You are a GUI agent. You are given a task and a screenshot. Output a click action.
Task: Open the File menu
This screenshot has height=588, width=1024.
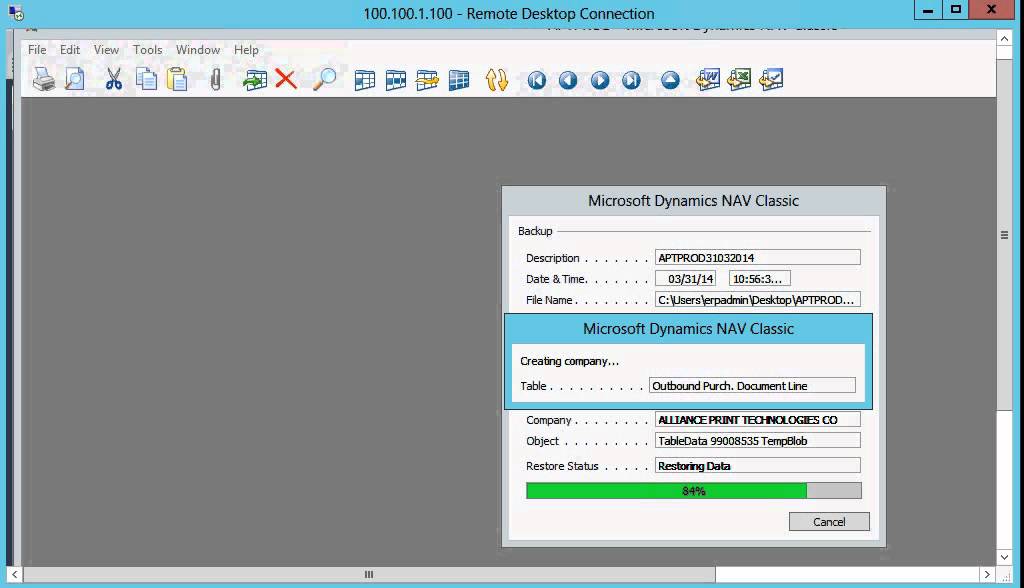(x=37, y=50)
